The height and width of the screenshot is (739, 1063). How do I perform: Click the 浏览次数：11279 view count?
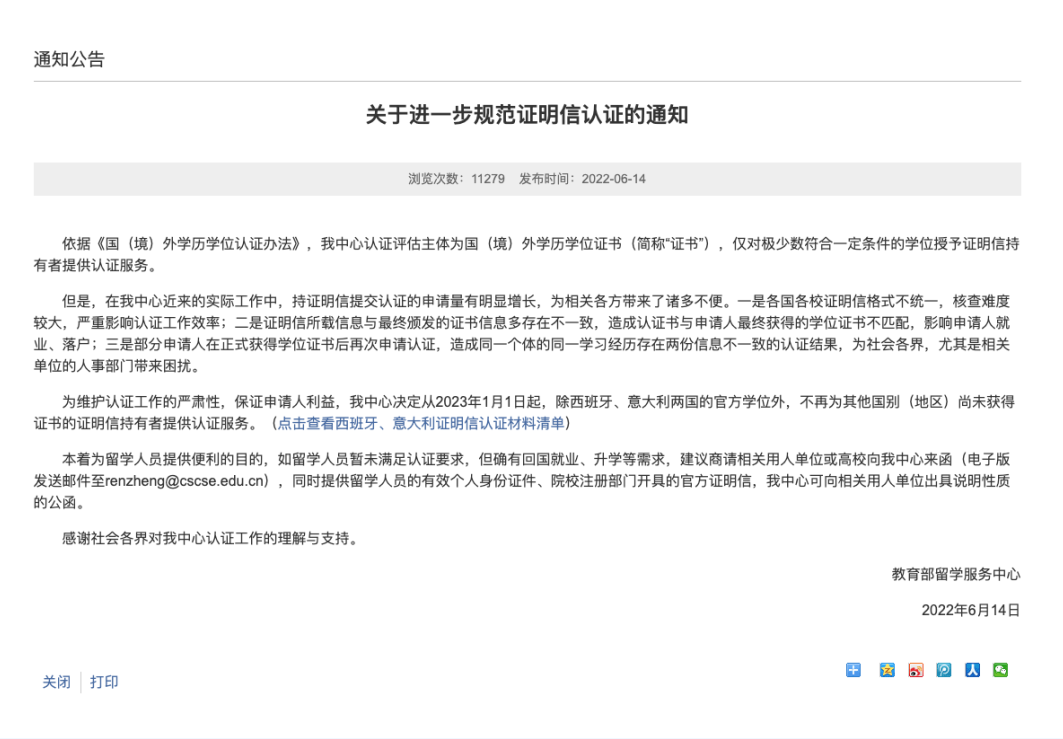(456, 179)
